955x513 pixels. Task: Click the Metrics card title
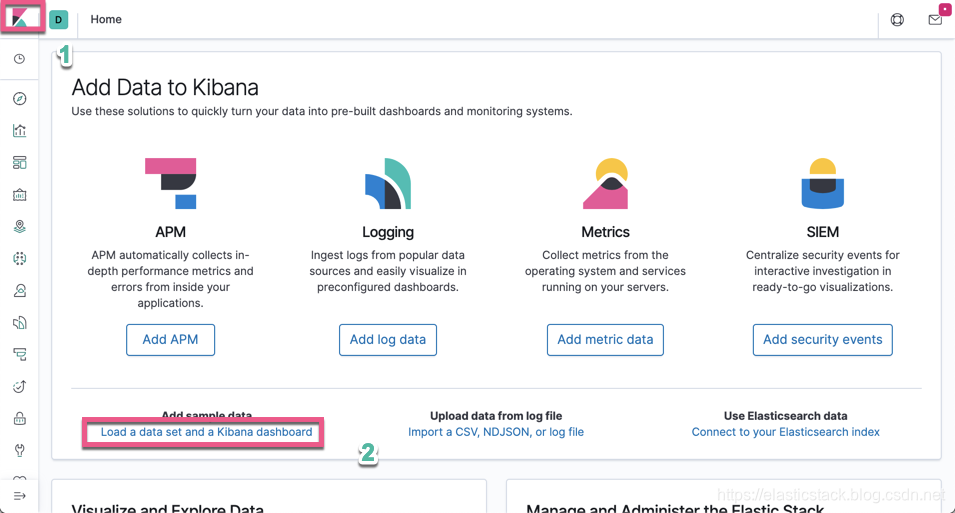tap(605, 232)
